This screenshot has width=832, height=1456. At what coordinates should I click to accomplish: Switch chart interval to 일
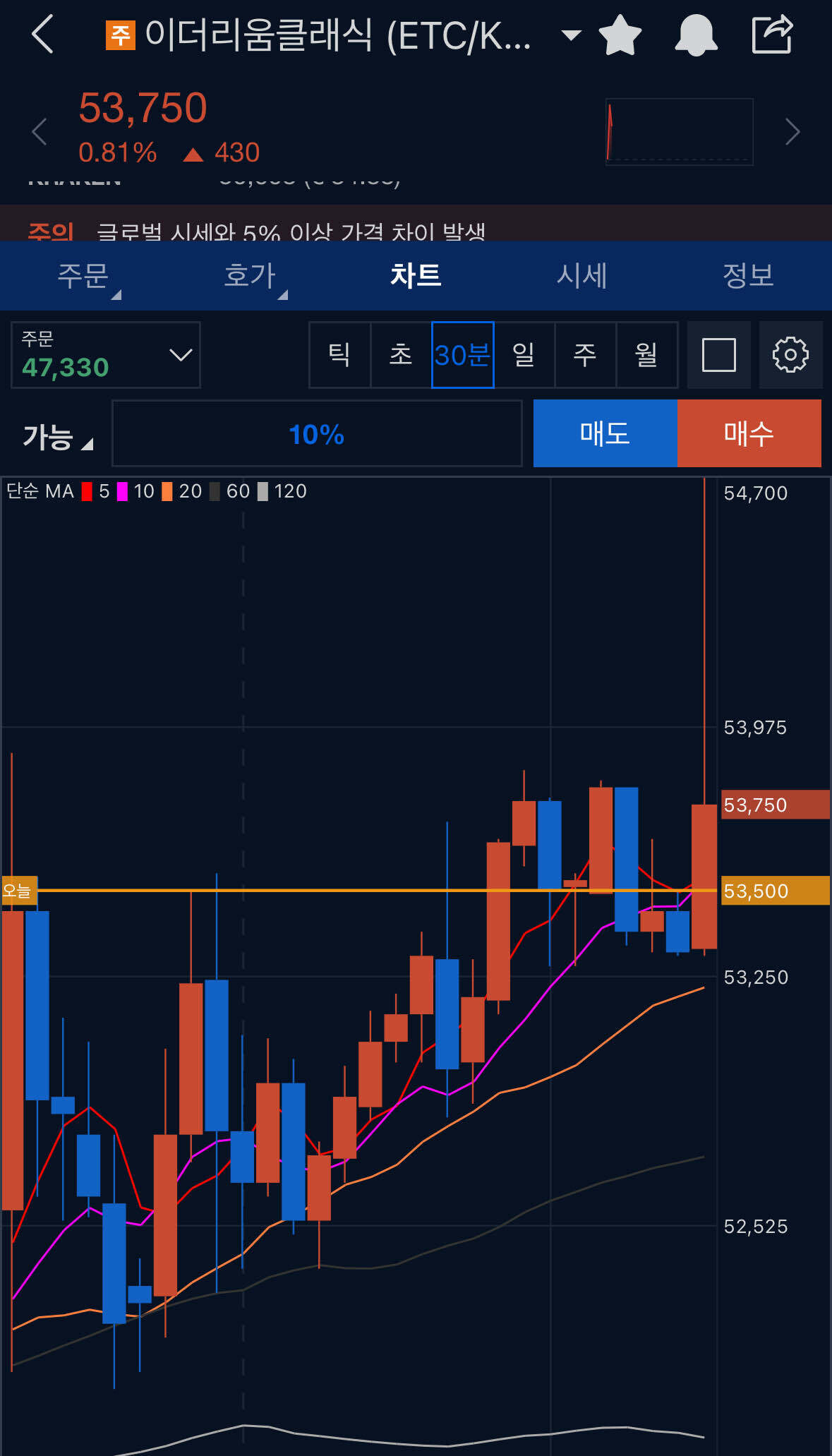524,355
